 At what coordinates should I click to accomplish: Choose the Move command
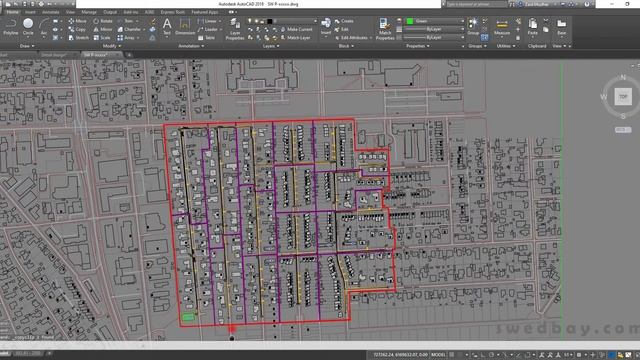(x=77, y=21)
